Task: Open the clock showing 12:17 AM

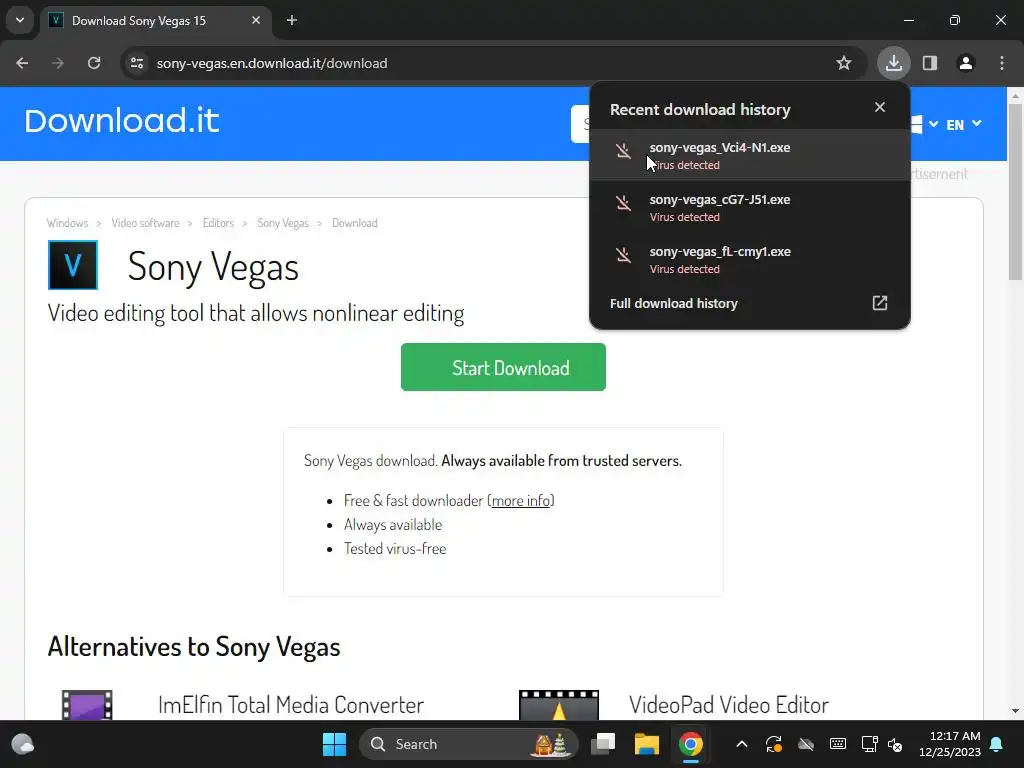Action: tap(950, 744)
